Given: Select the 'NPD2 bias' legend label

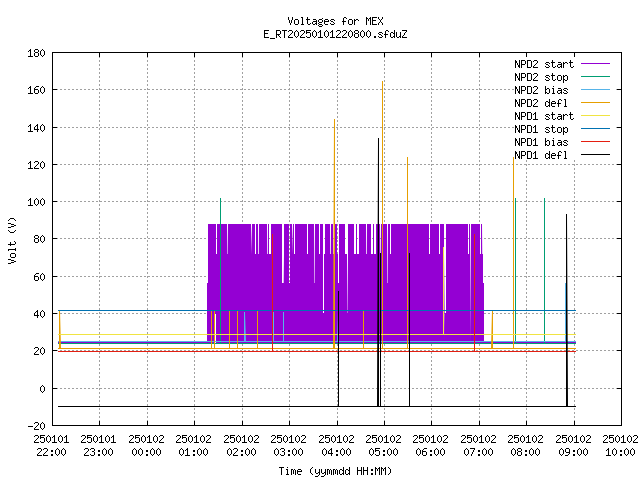Looking at the screenshot, I should 541,90.
